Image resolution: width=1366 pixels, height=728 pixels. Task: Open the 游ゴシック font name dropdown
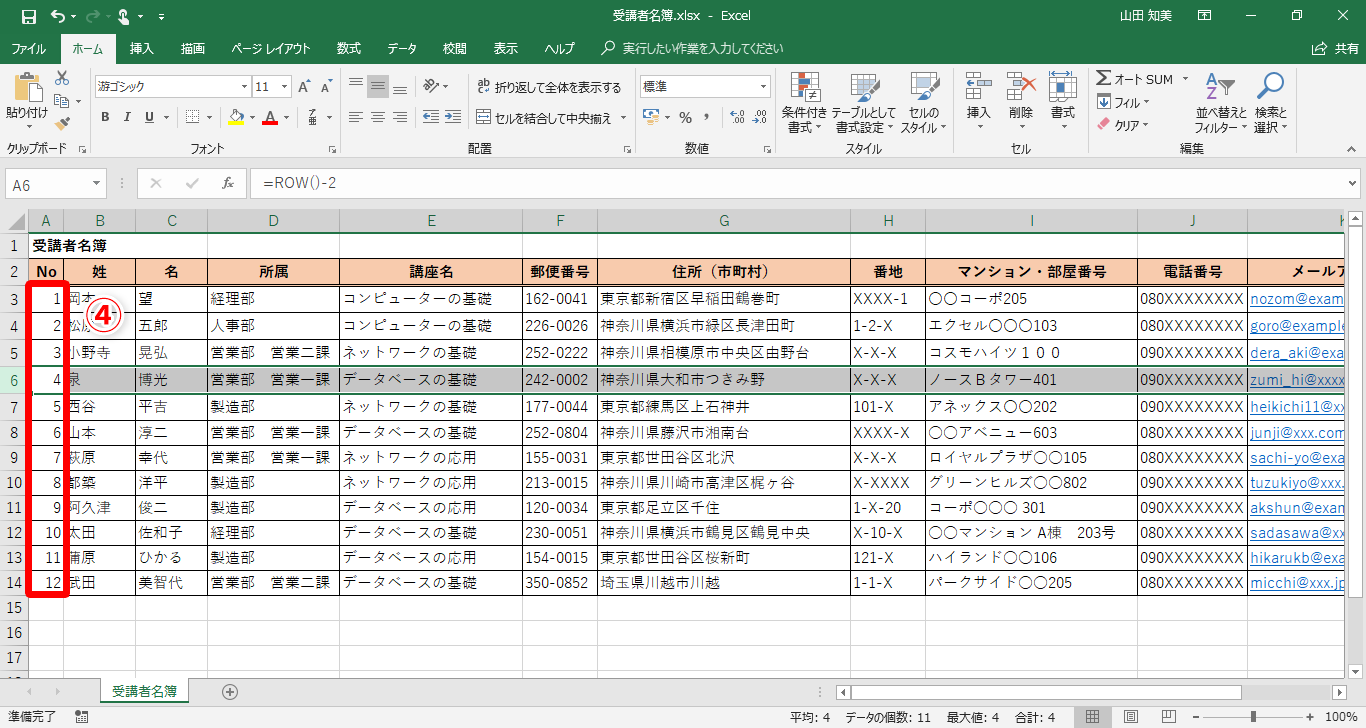tap(244, 87)
